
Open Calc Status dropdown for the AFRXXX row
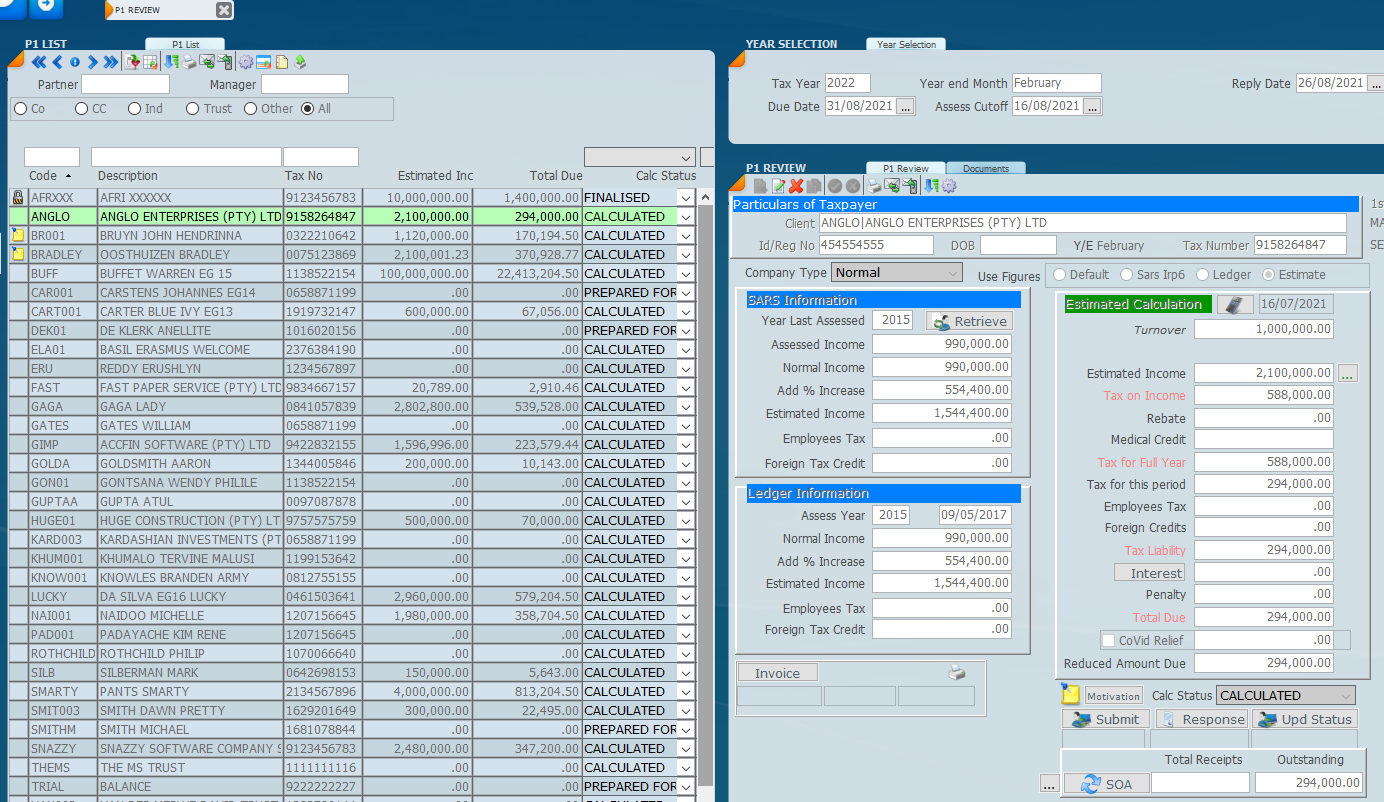tap(685, 198)
